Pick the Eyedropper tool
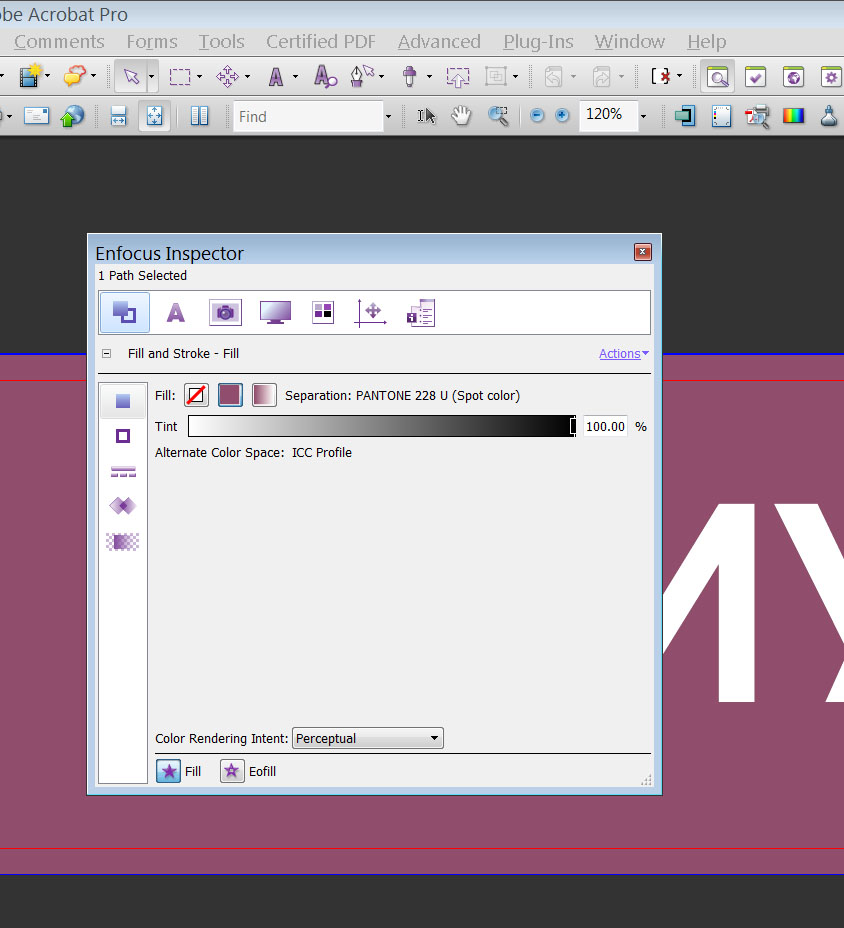 pos(410,76)
